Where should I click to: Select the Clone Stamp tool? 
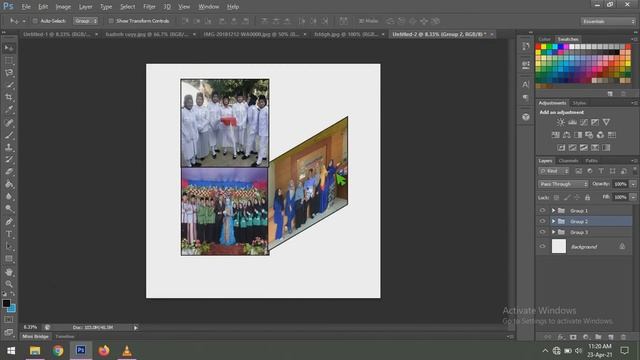point(9,147)
